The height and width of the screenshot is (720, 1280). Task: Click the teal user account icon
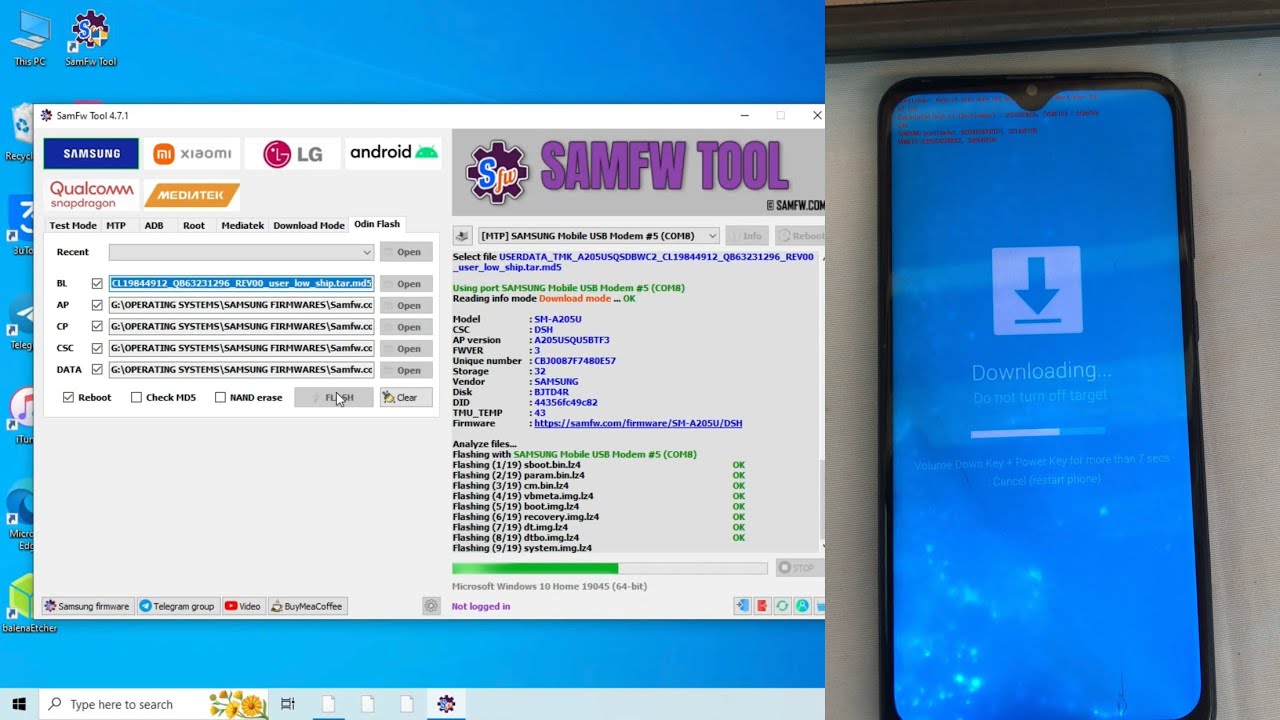point(802,606)
